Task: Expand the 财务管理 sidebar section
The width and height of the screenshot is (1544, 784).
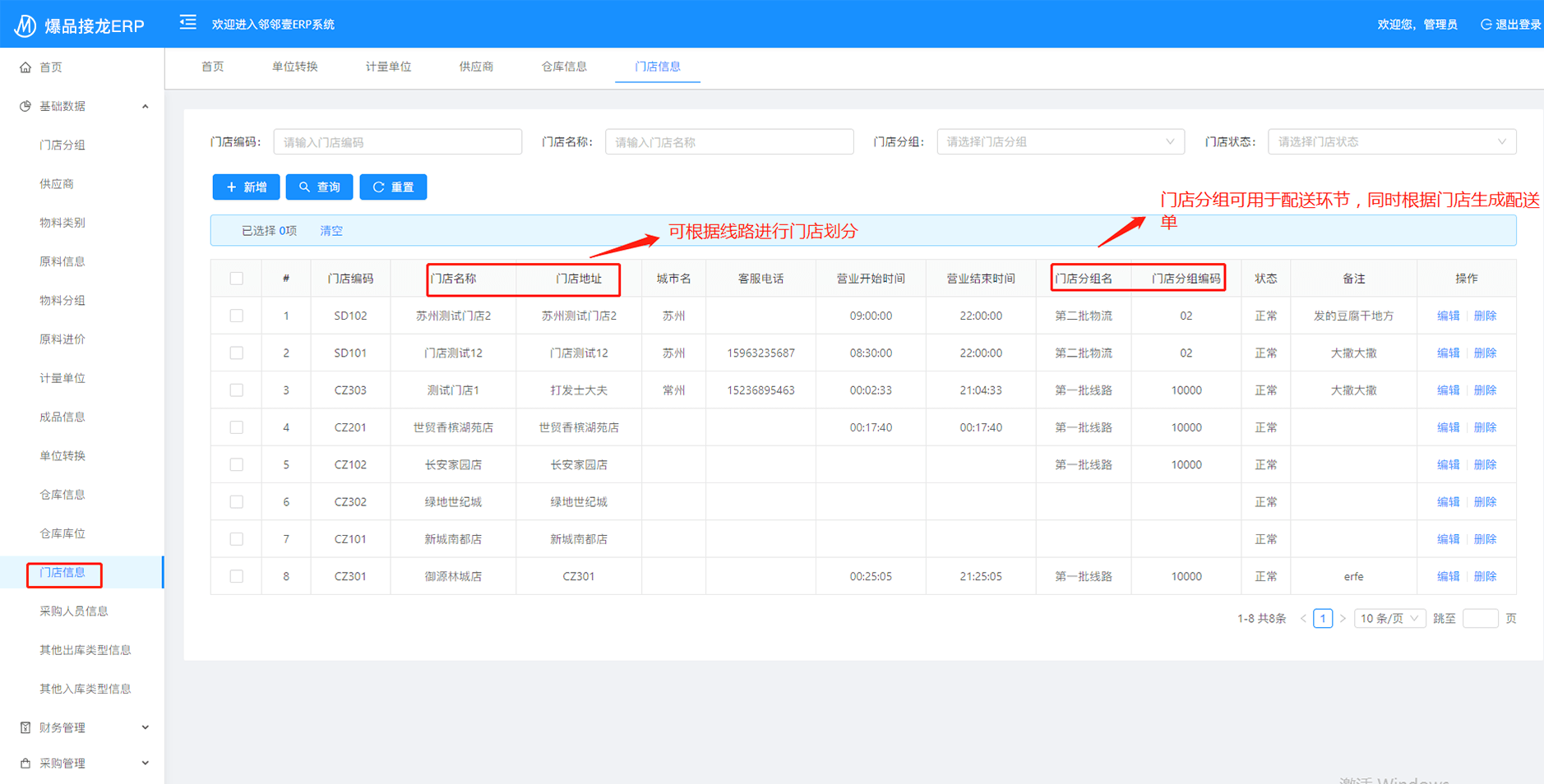Action: pos(146,727)
